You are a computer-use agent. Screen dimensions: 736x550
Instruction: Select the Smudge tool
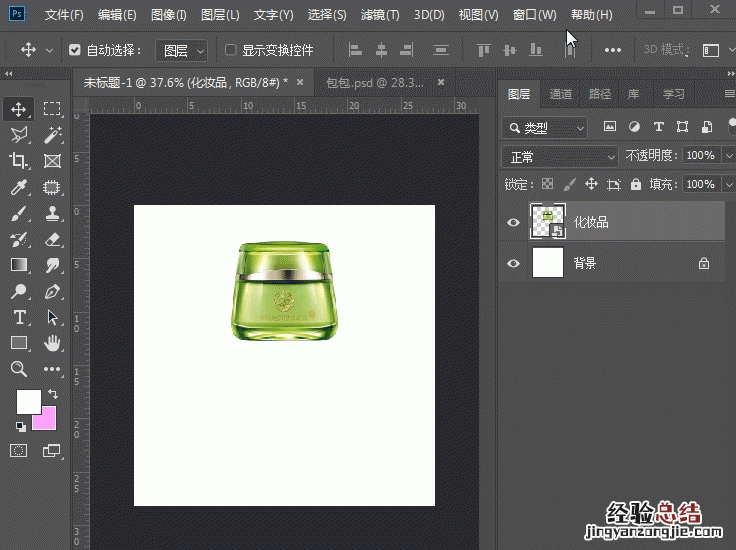52,265
